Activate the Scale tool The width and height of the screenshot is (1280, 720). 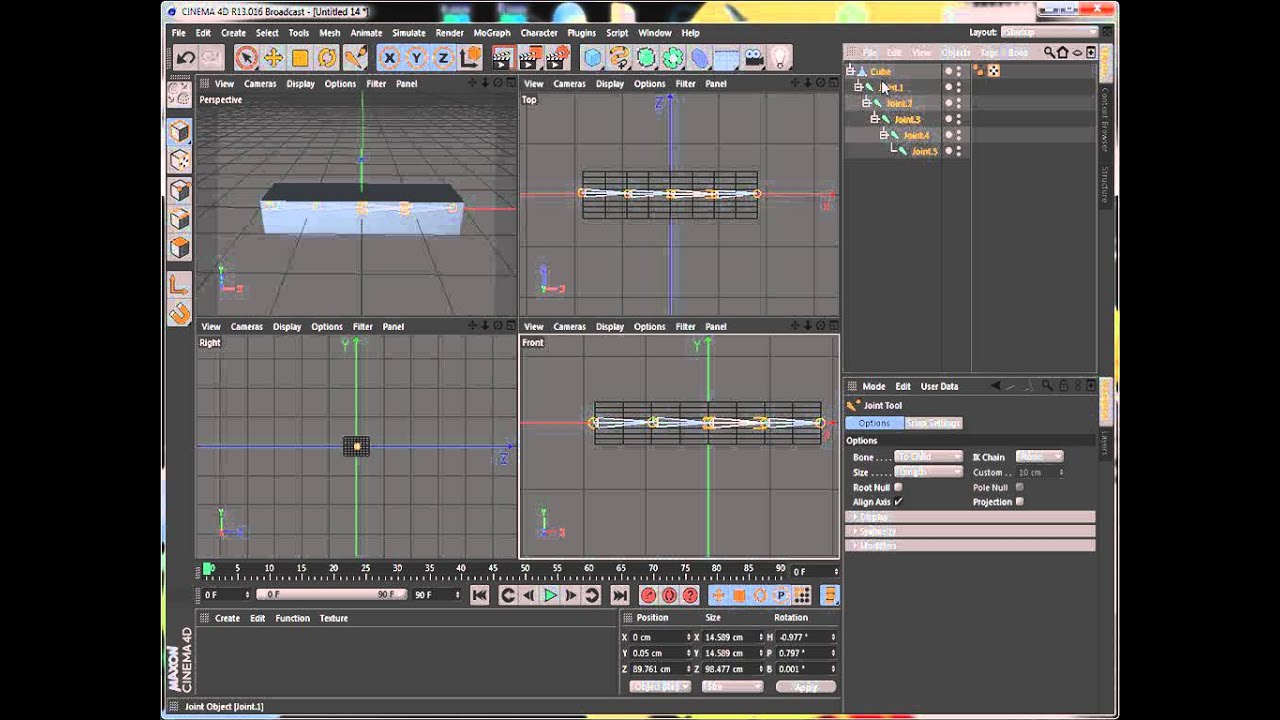tap(300, 58)
